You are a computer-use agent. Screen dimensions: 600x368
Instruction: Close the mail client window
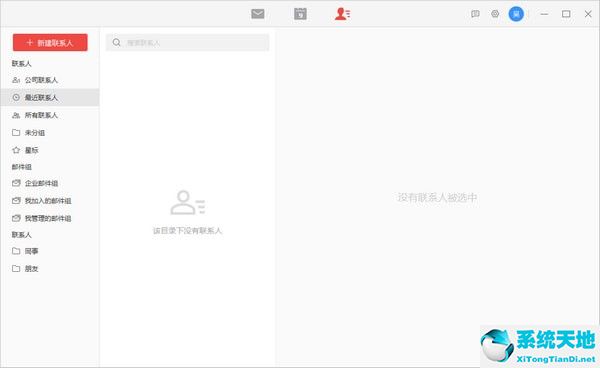[588, 14]
